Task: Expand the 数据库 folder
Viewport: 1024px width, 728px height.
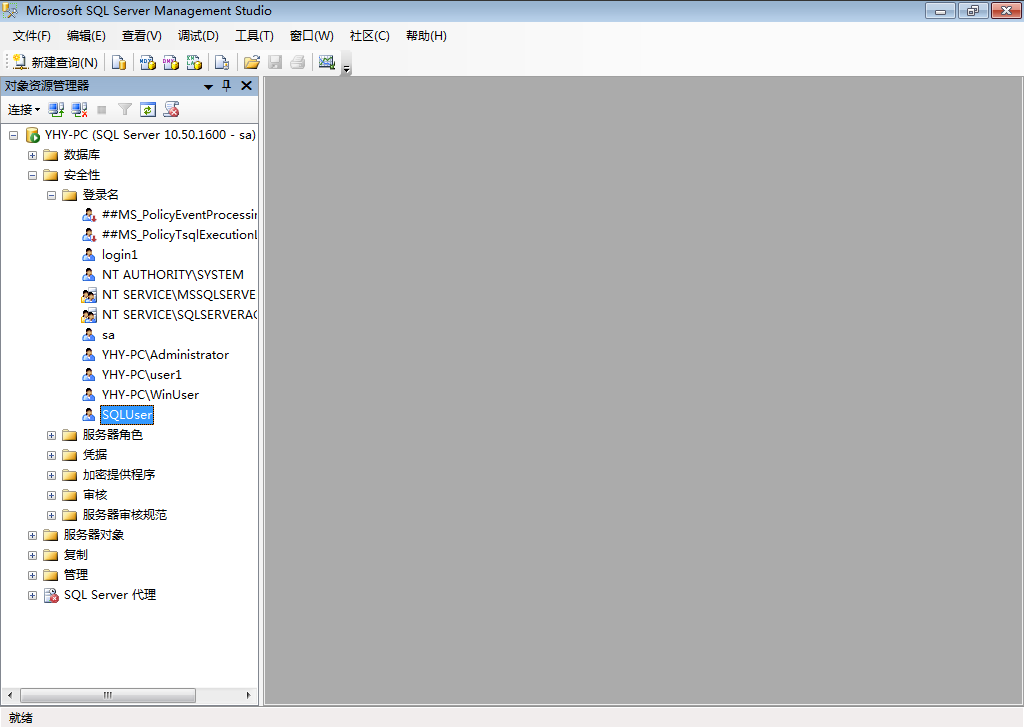Action: (x=32, y=155)
